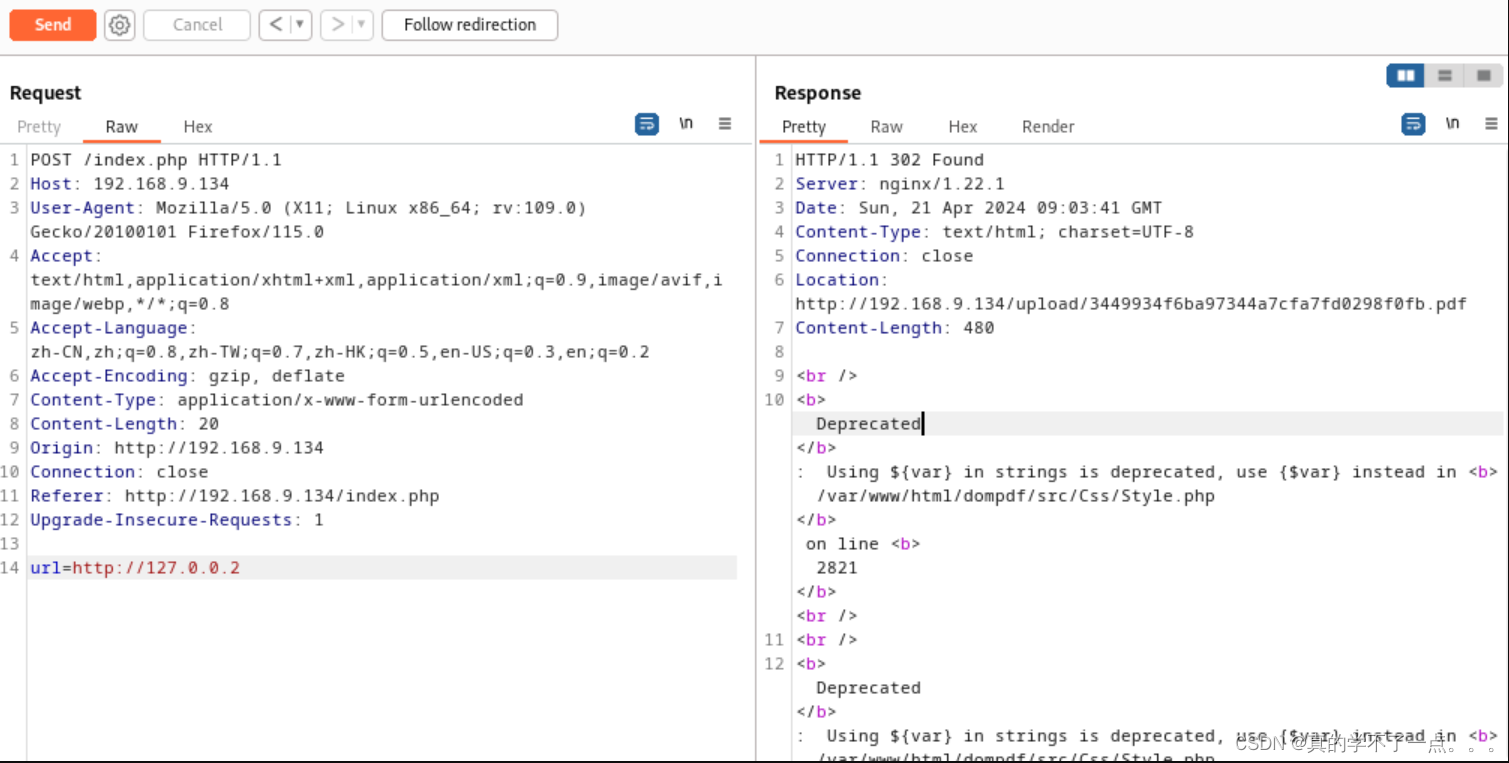Switch to the Render tab in Response
Image resolution: width=1509 pixels, height=763 pixels.
pyautogui.click(x=1048, y=126)
